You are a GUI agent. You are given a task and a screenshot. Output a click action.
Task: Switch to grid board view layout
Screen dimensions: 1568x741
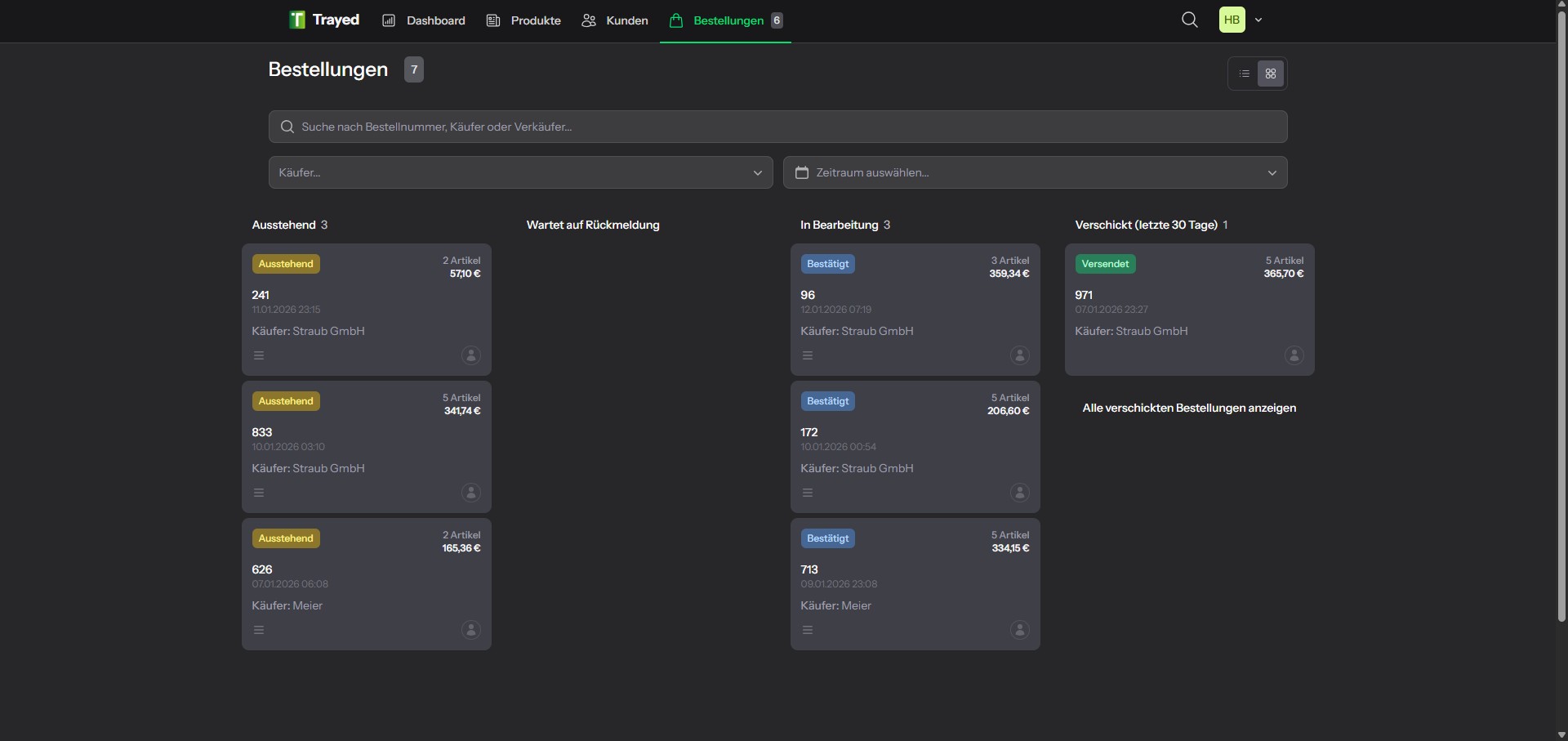pos(1271,74)
